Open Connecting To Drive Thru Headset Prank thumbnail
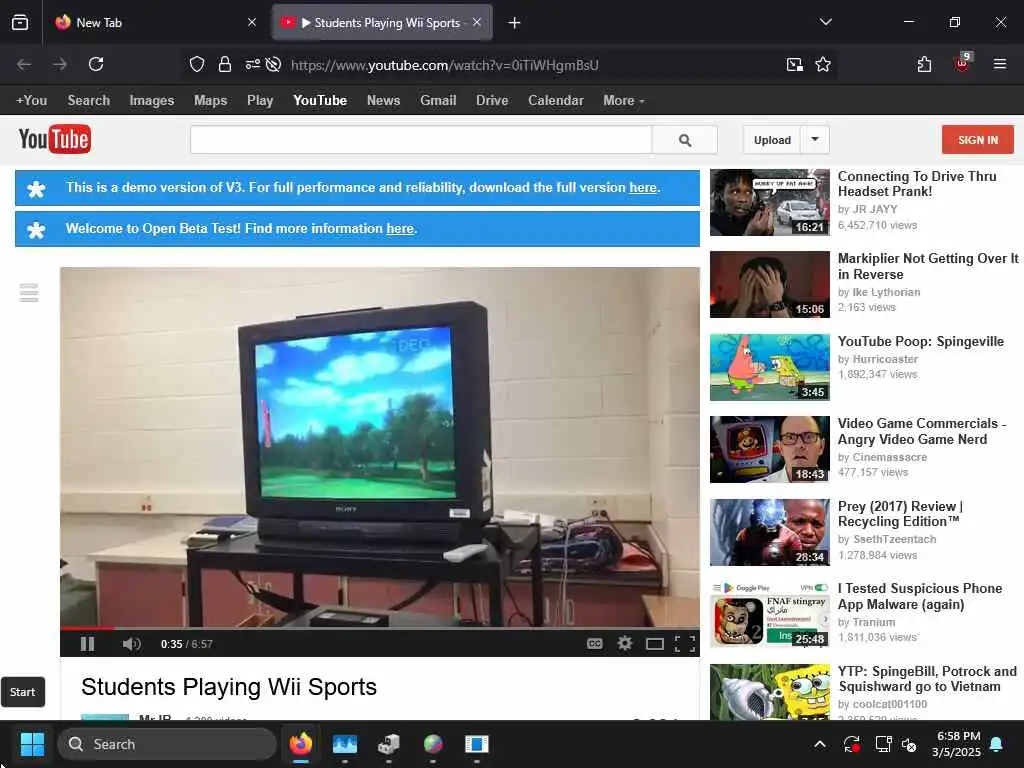This screenshot has width=1024, height=768. 770,202
